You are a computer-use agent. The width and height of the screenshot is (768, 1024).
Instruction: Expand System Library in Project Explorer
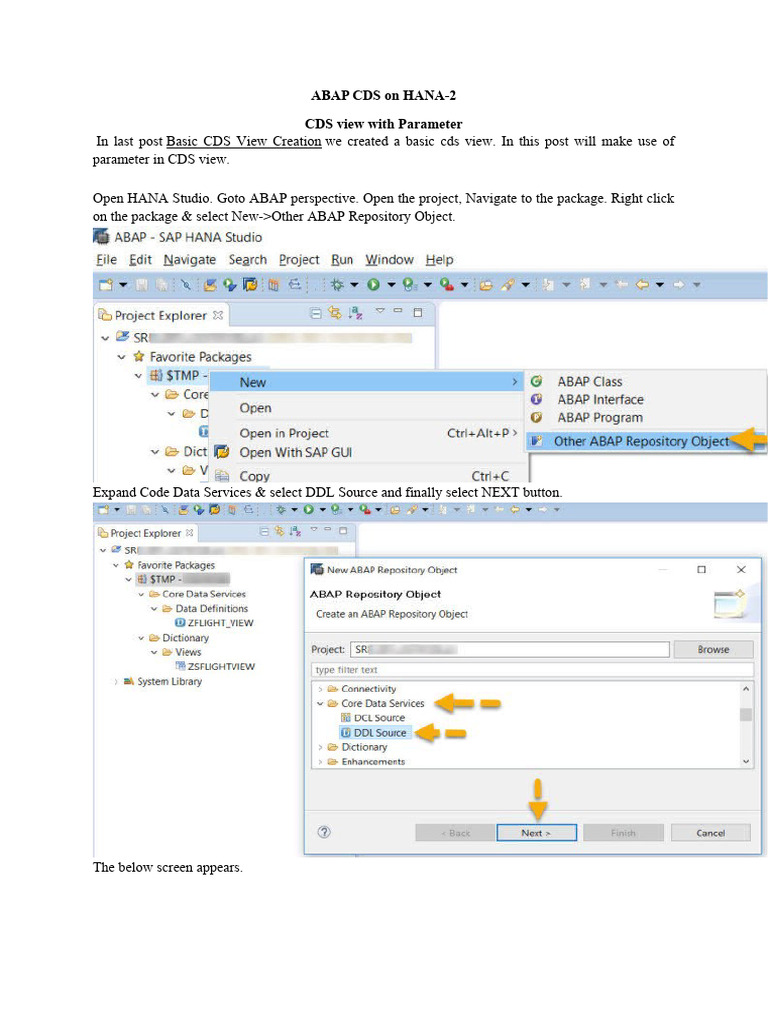116,682
